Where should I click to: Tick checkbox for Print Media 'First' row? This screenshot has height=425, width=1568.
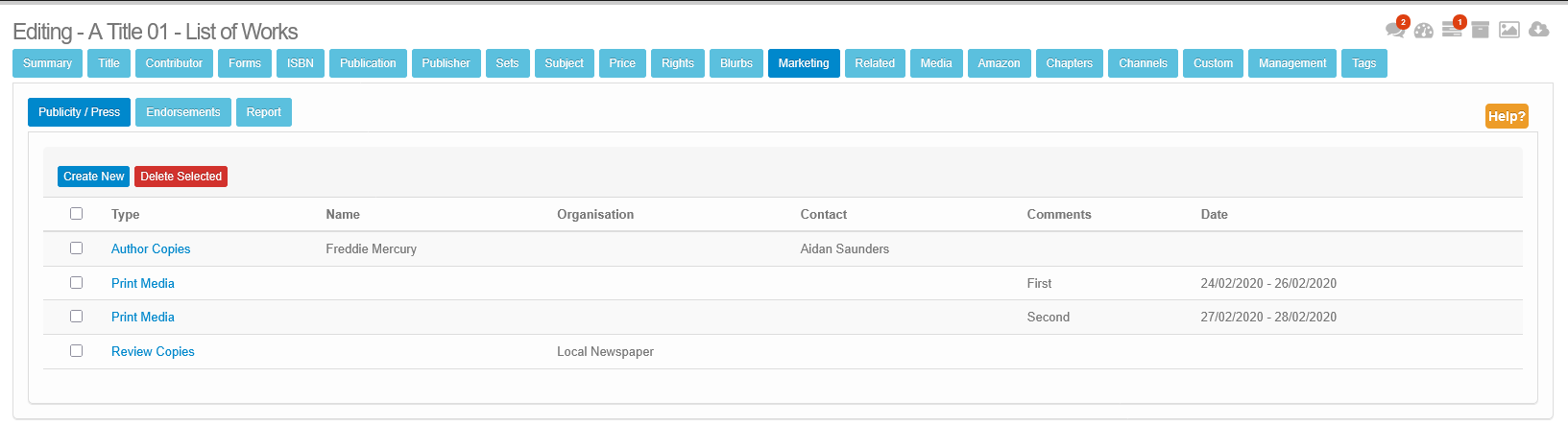[x=77, y=283]
